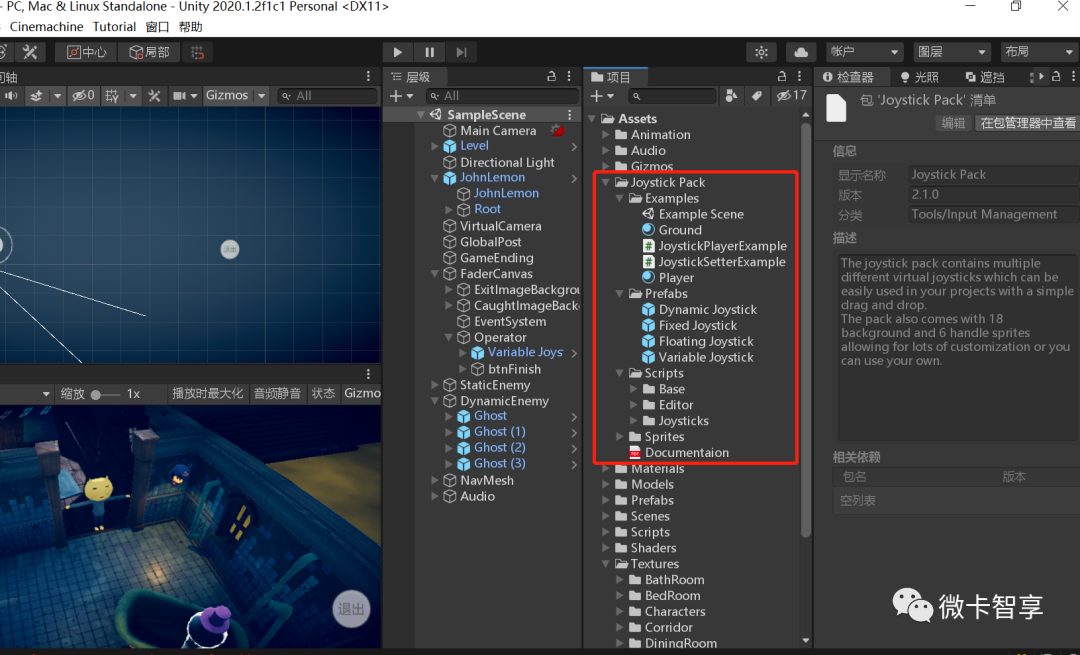Image resolution: width=1080 pixels, height=655 pixels.
Task: Toggle 音频静音 in the Game view
Action: [277, 393]
